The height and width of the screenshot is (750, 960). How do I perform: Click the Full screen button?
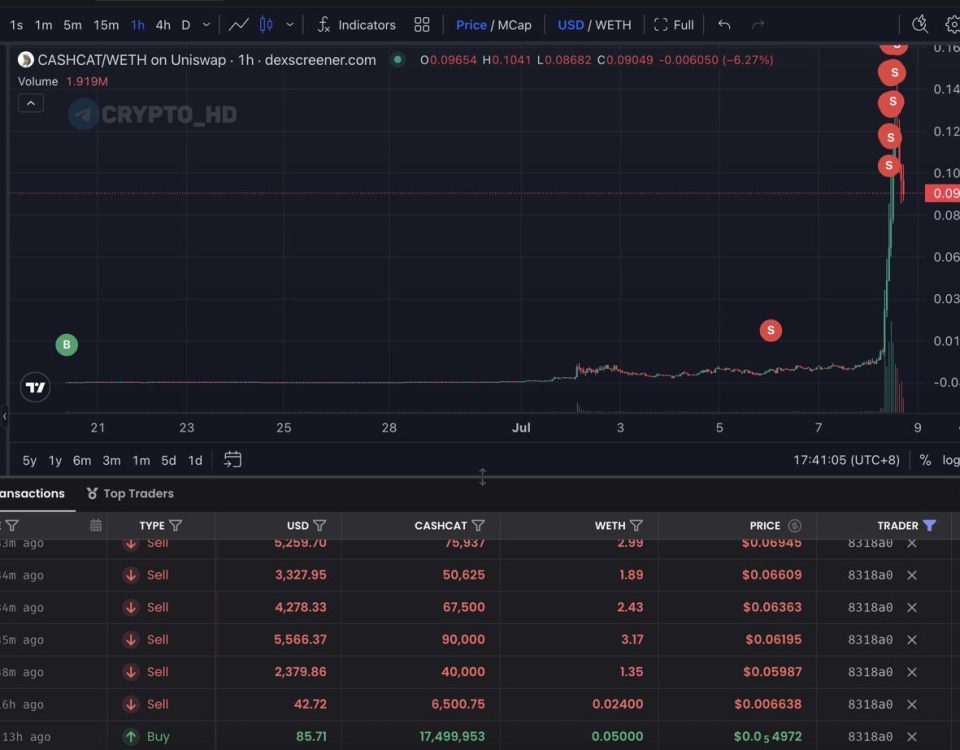(x=674, y=25)
